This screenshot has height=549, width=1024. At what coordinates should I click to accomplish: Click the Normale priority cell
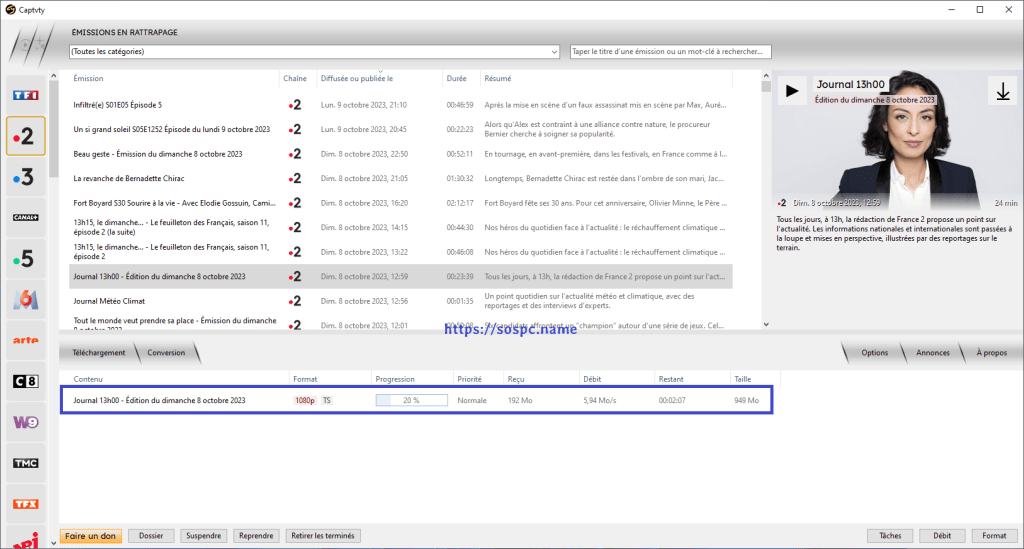pyautogui.click(x=472, y=401)
